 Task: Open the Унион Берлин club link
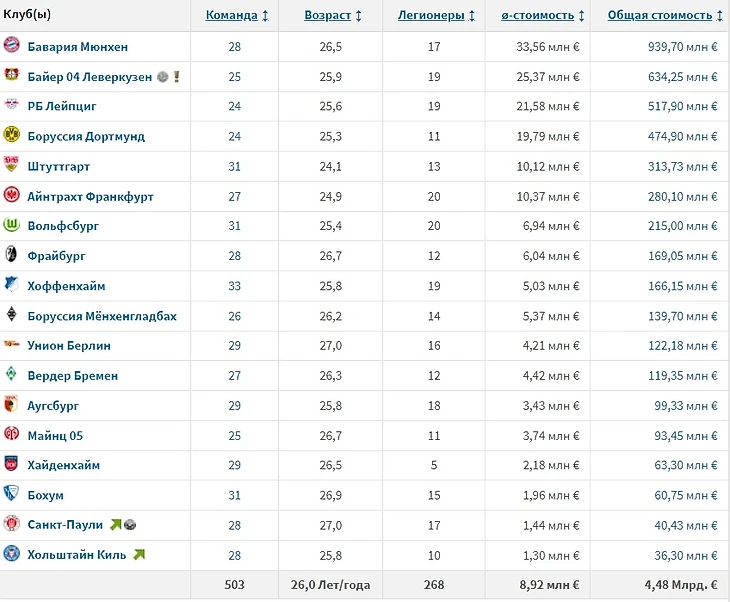click(x=69, y=346)
